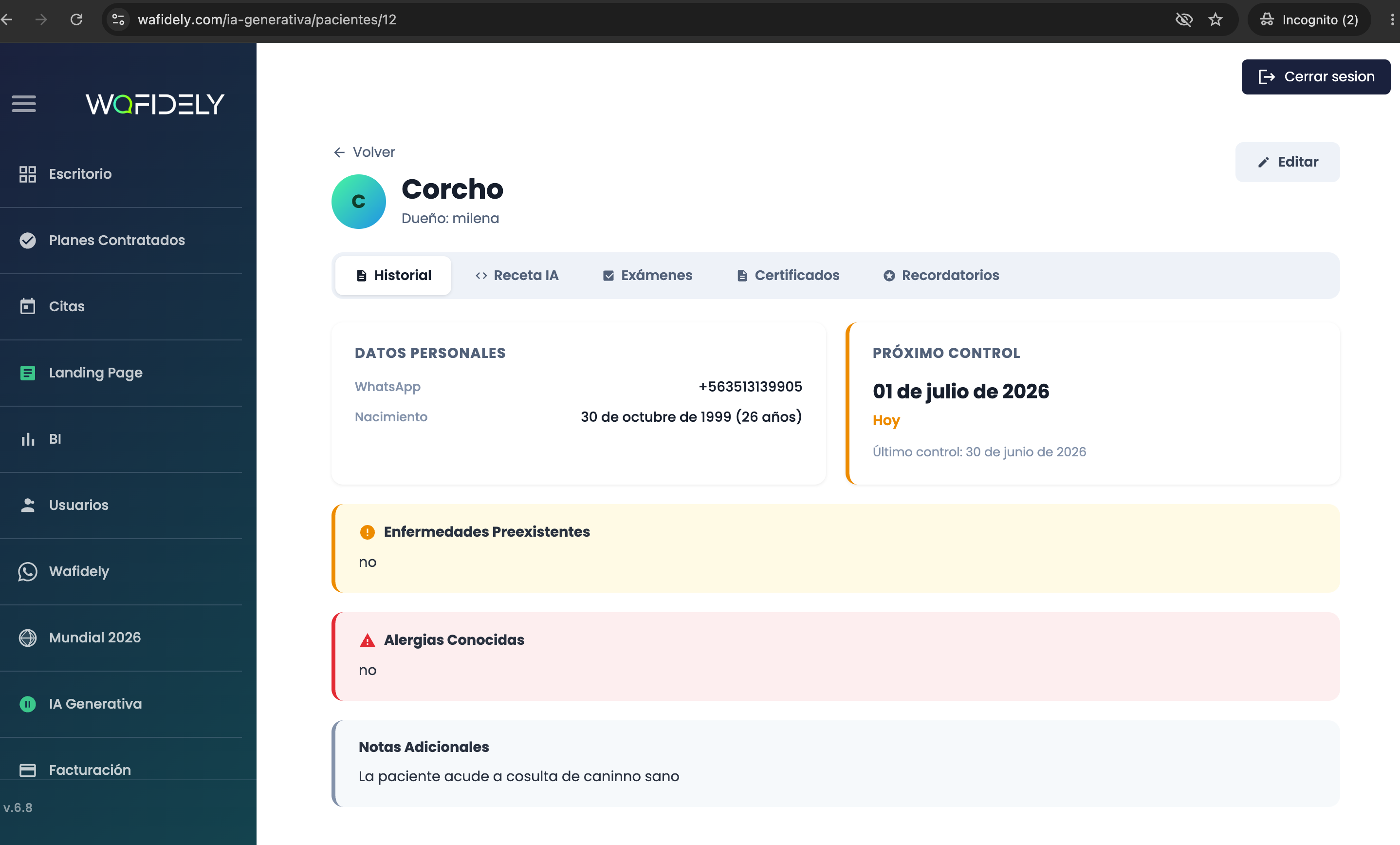The height and width of the screenshot is (845, 1400).
Task: Go back with Volver link
Action: click(x=364, y=152)
